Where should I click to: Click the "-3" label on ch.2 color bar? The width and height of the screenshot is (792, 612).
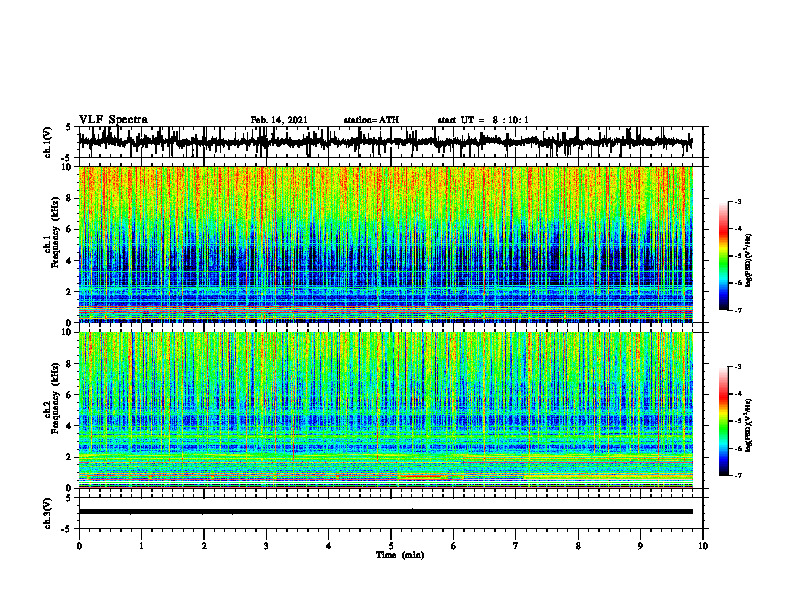[x=738, y=367]
